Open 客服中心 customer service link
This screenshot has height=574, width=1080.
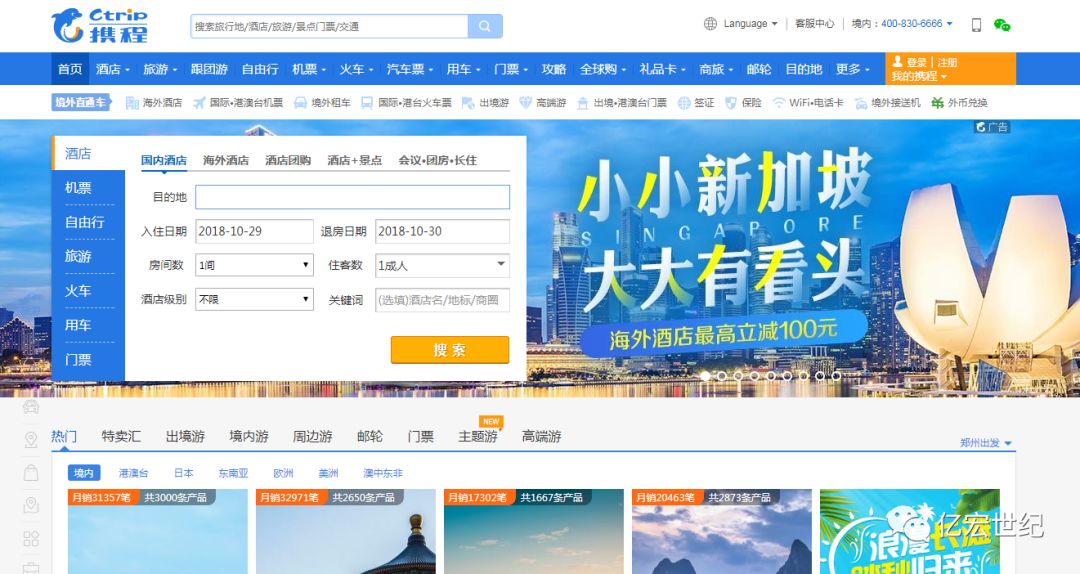(x=814, y=23)
